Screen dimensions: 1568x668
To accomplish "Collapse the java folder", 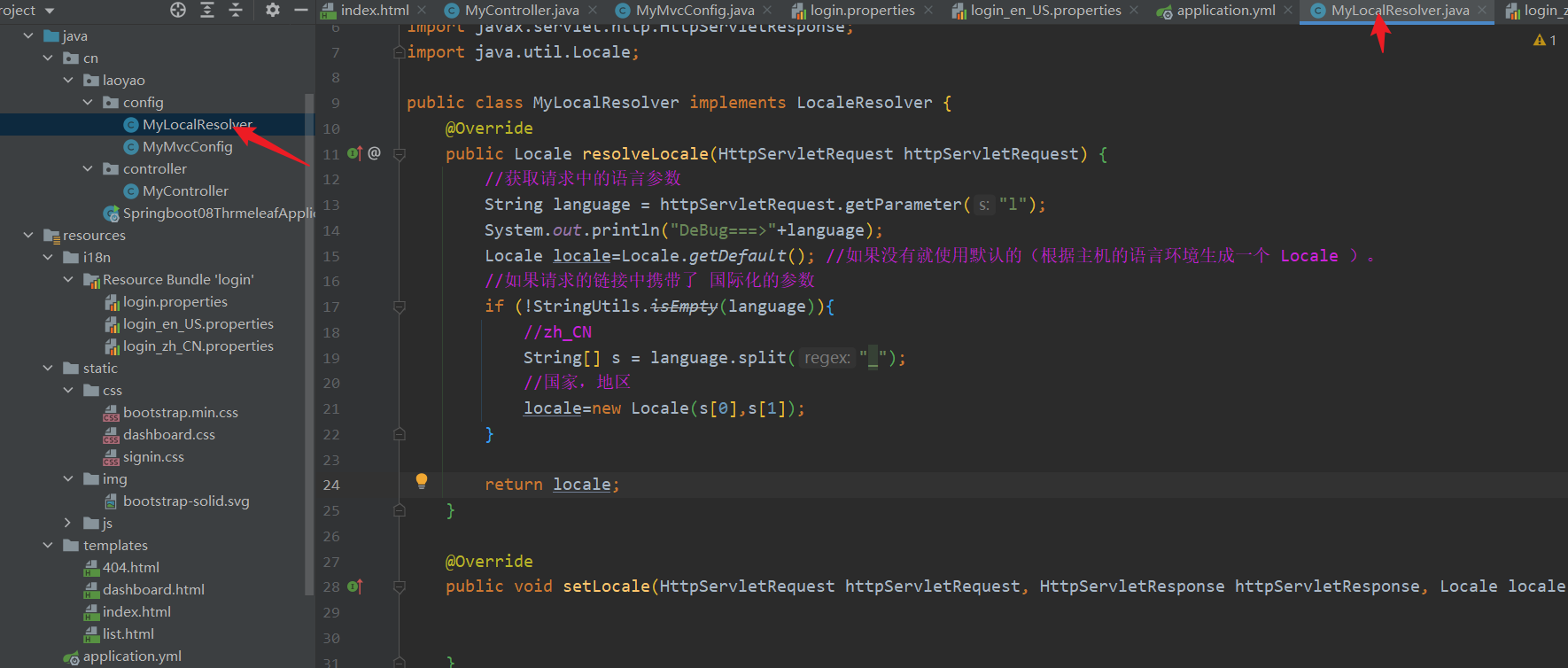I will tap(28, 35).
